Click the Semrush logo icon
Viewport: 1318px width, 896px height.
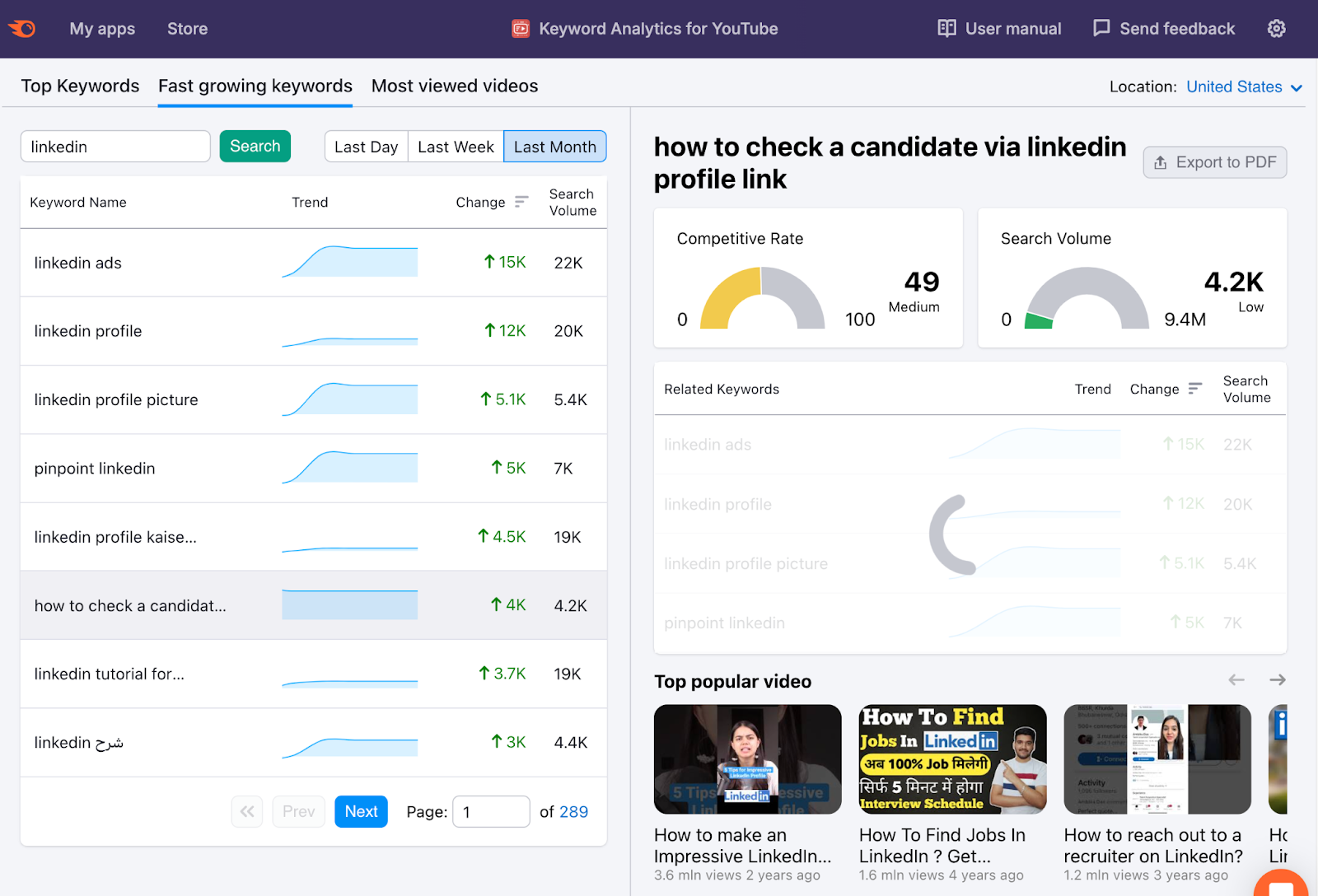pos(22,28)
